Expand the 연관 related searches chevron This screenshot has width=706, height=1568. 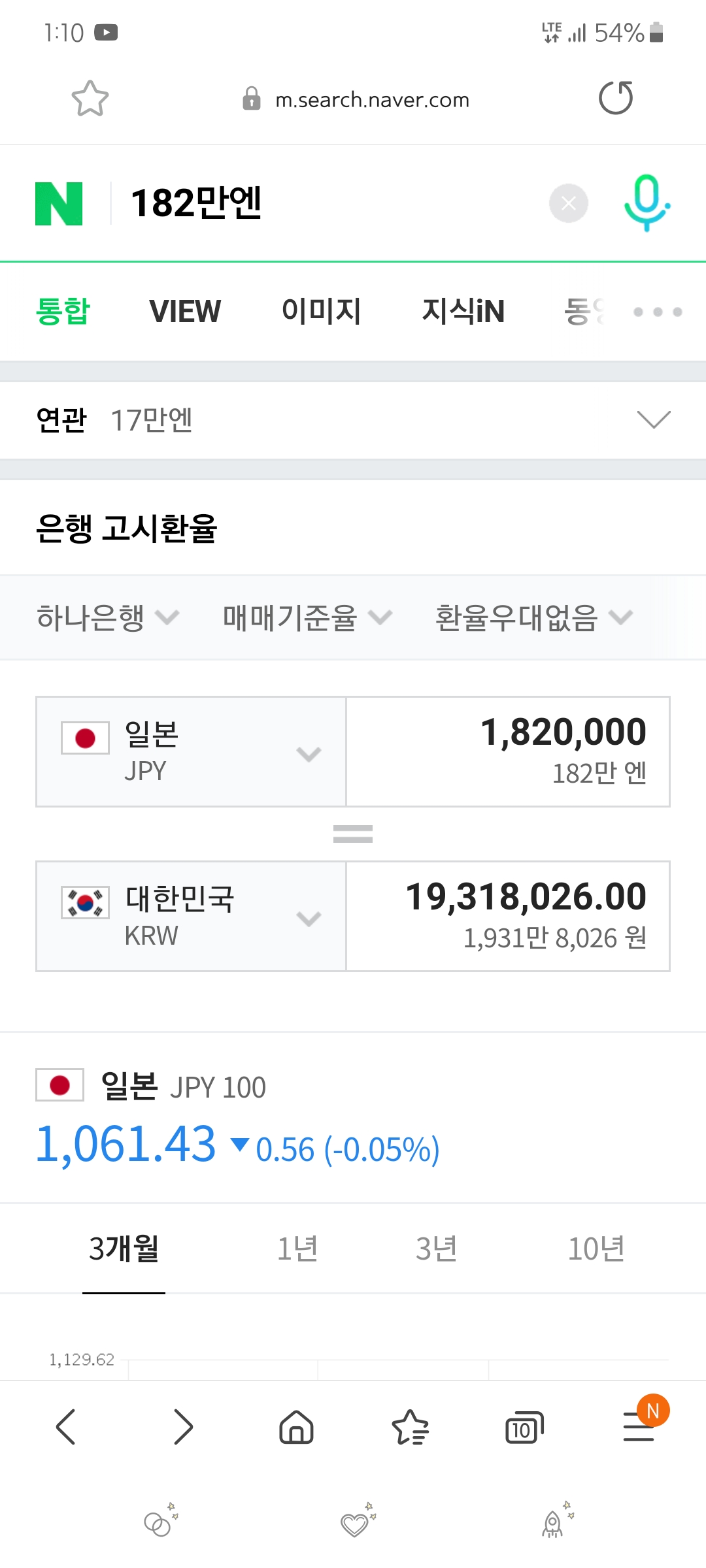point(653,419)
